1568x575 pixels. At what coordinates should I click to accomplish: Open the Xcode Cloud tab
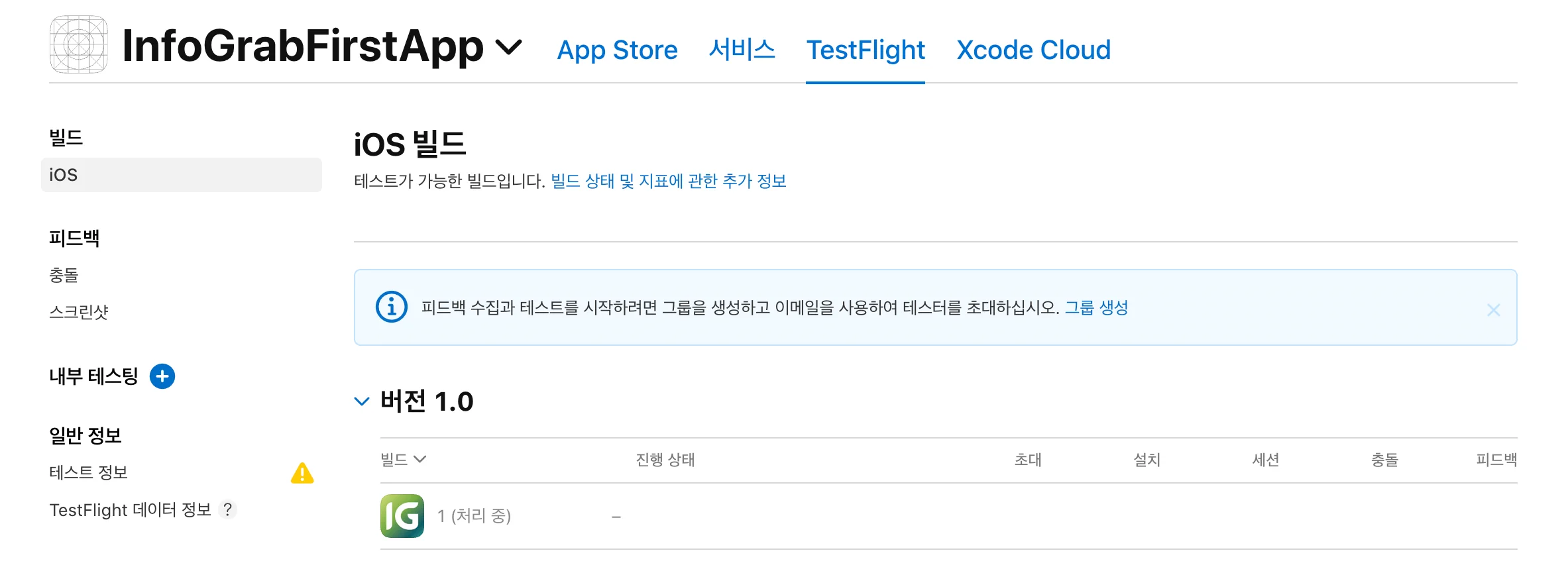pos(1034,50)
